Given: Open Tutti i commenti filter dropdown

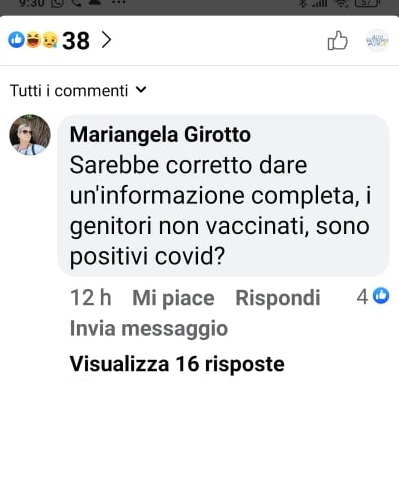Looking at the screenshot, I should 78,90.
